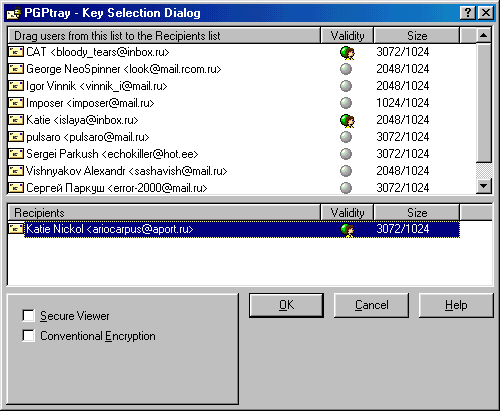The height and width of the screenshot is (411, 500).
Task: Close the Key Selection Dialog
Action: 486,13
